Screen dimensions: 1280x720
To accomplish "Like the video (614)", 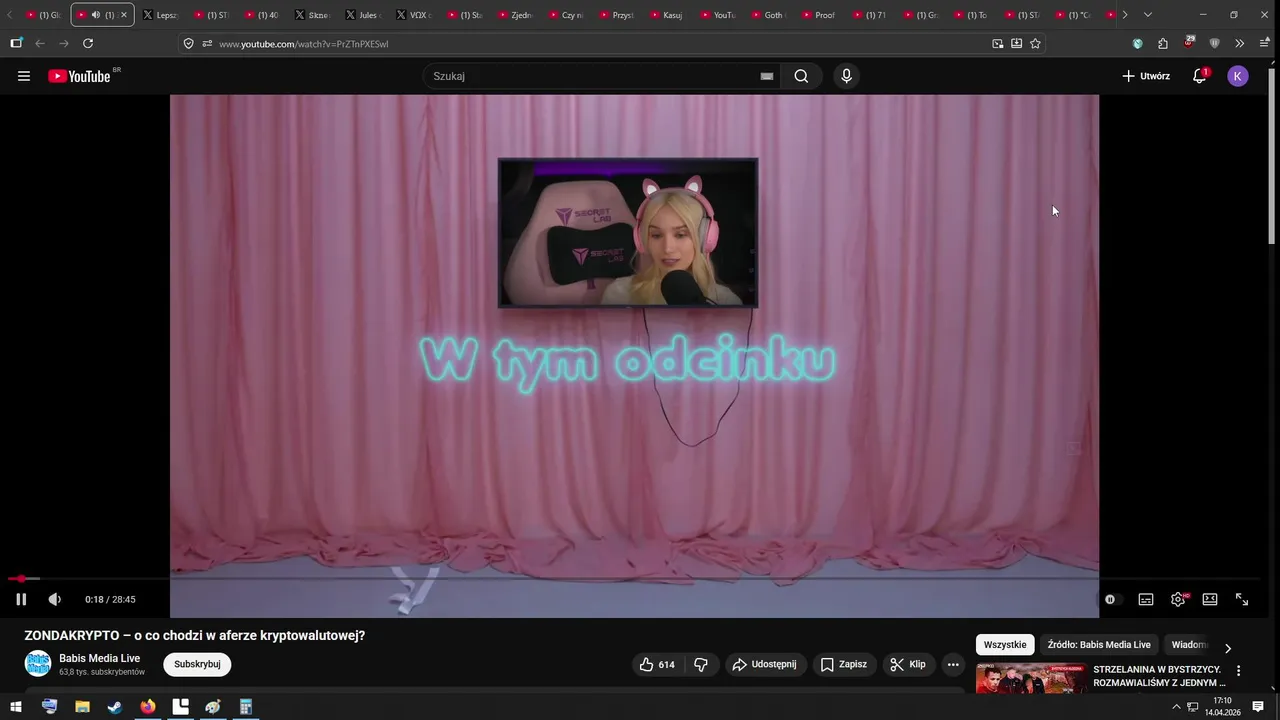I will pos(657,664).
